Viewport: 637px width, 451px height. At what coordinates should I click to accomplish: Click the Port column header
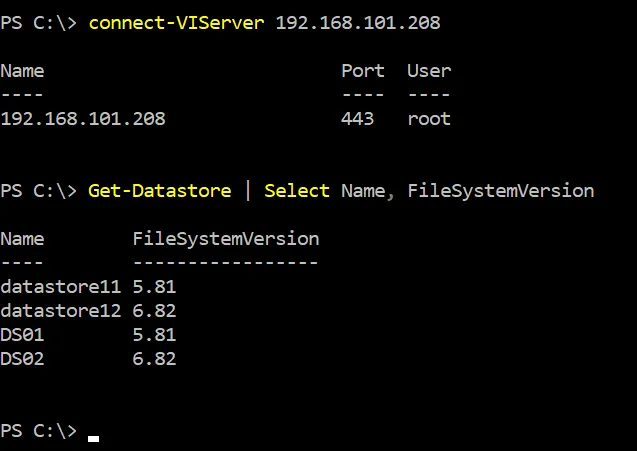[362, 71]
